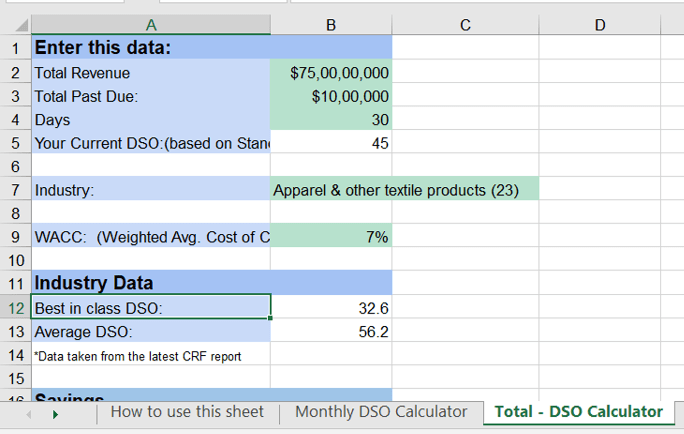The height and width of the screenshot is (434, 684).
Task: Select row 9 header
Action: (x=16, y=237)
